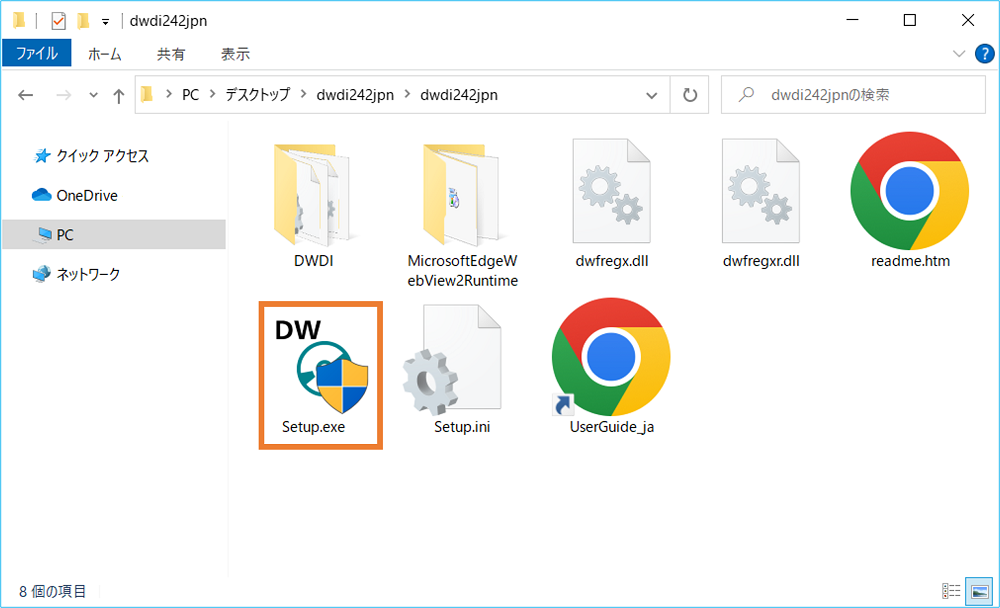Go forward with the right arrow

pos(63,95)
